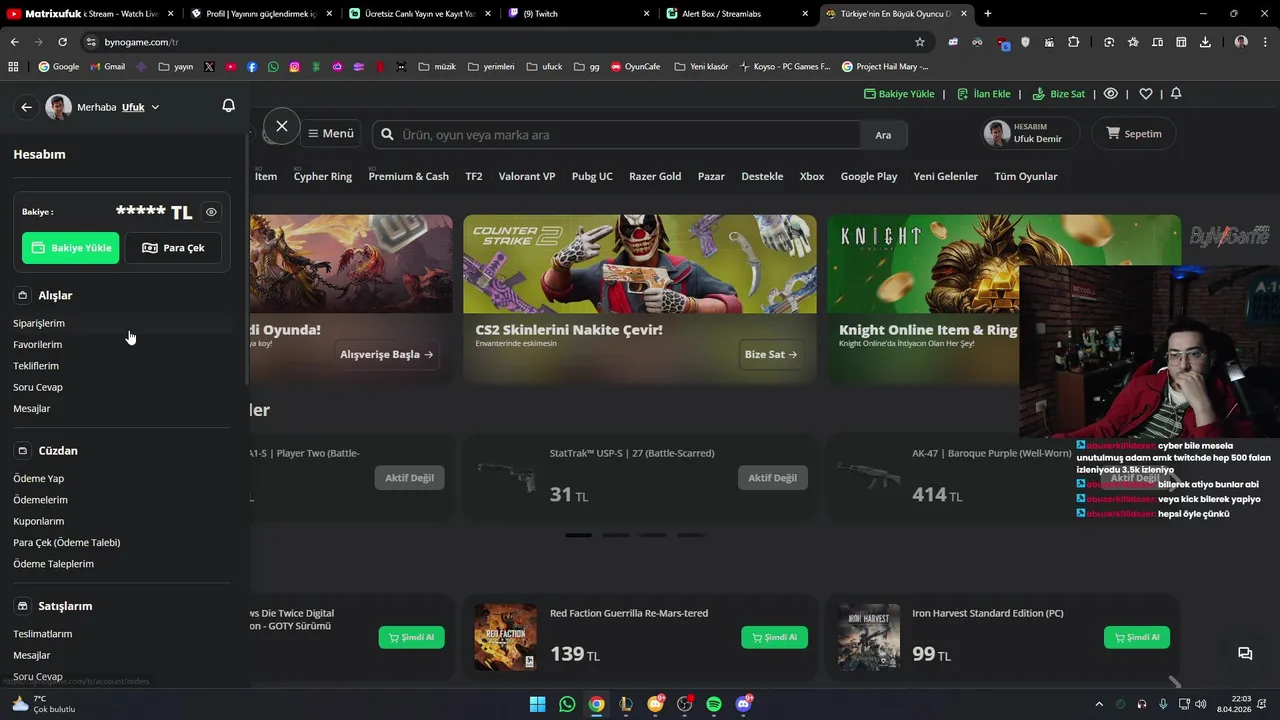Screen dimensions: 1280x720
Task: Reveal the hidden balance with the eye icon
Action: click(211, 212)
